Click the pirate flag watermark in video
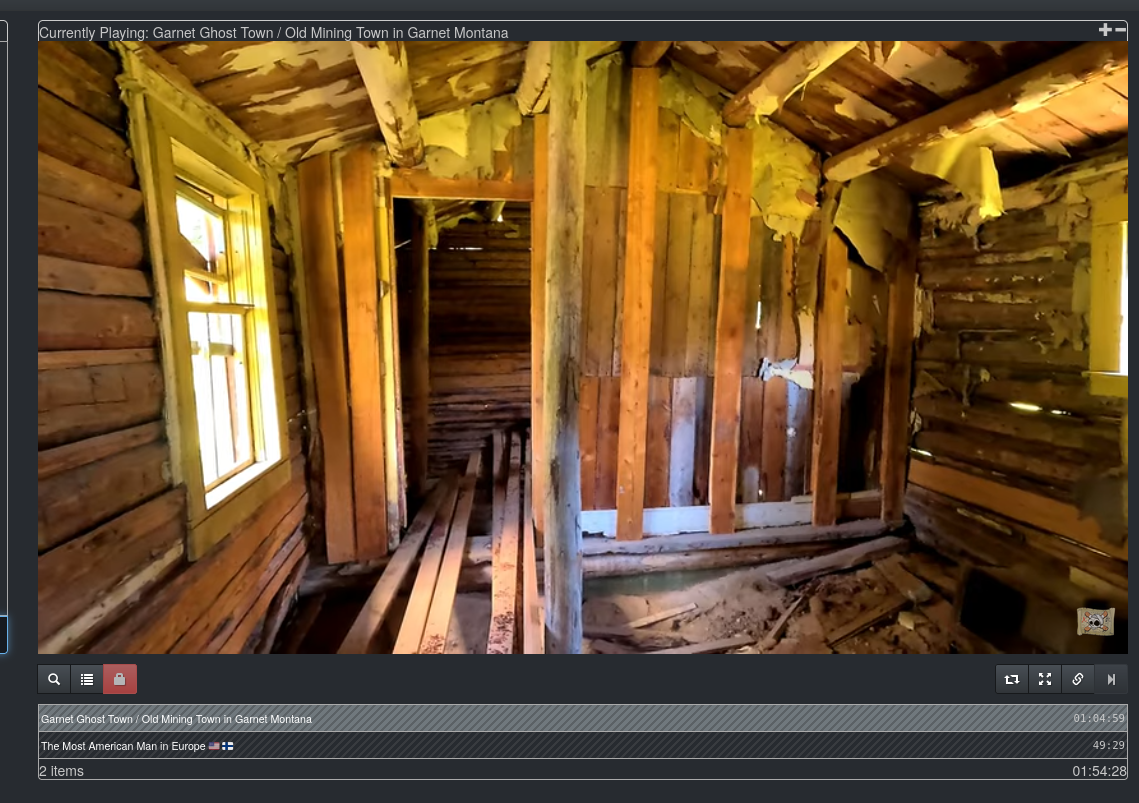This screenshot has height=803, width=1139. pos(1096,621)
